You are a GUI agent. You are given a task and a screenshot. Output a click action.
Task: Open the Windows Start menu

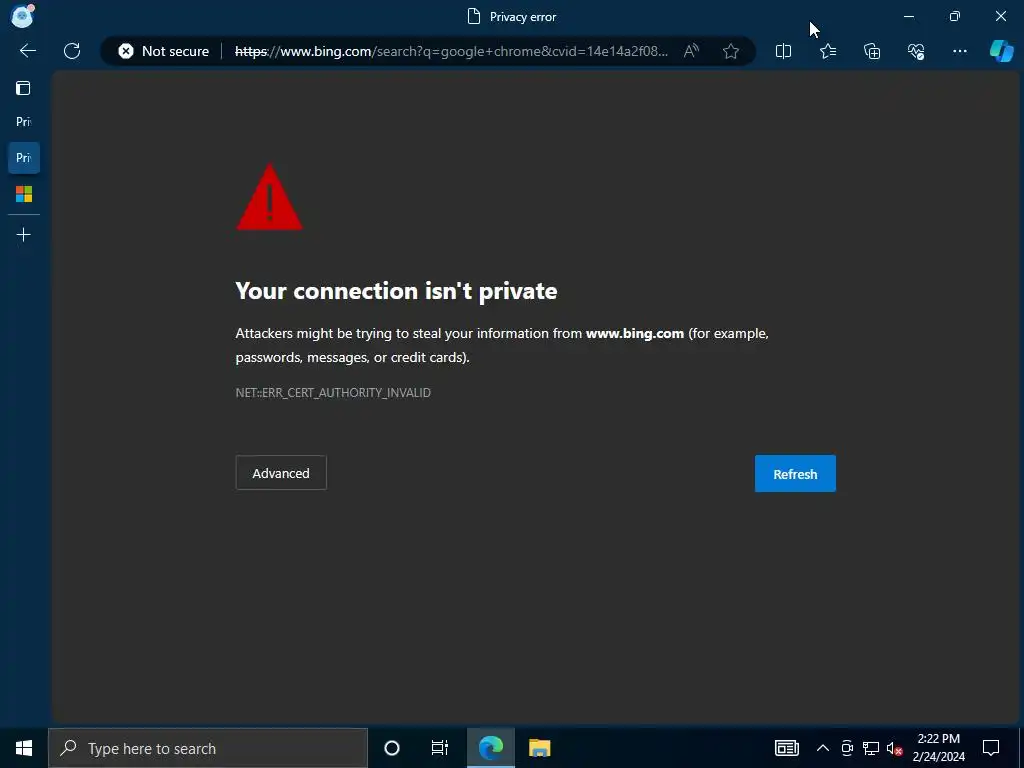(x=24, y=748)
